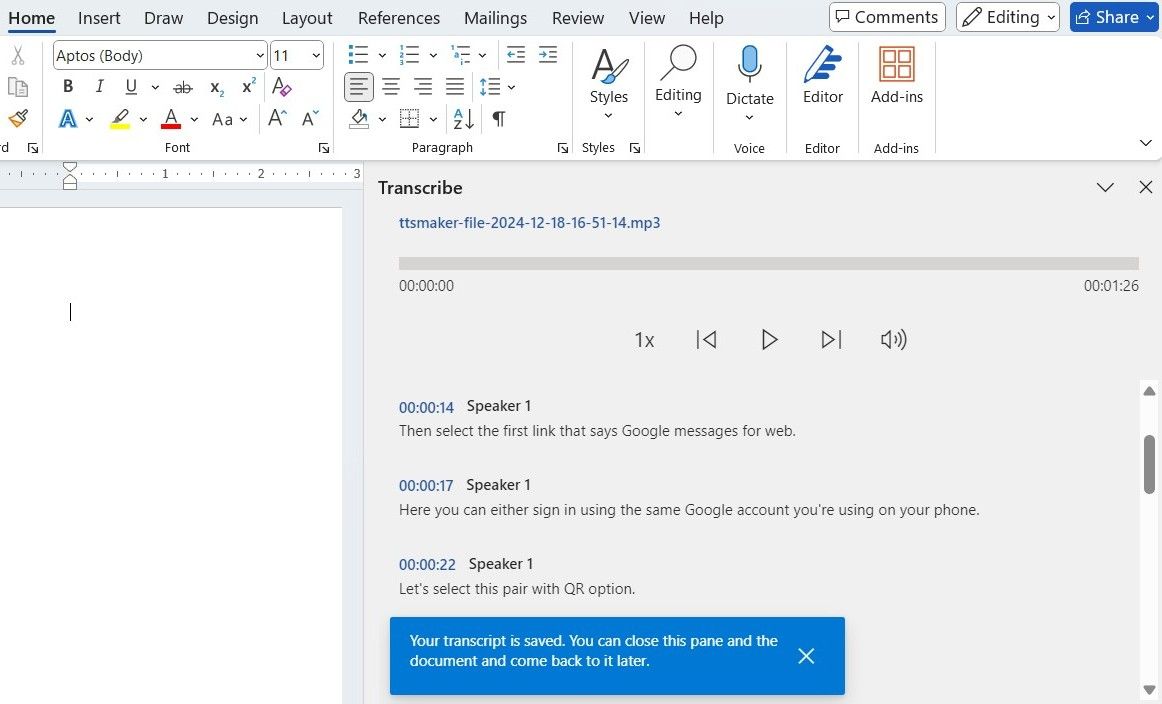Viewport: 1162px width, 704px height.
Task: Jump to timestamp 00:00:17 in transcript
Action: point(426,486)
